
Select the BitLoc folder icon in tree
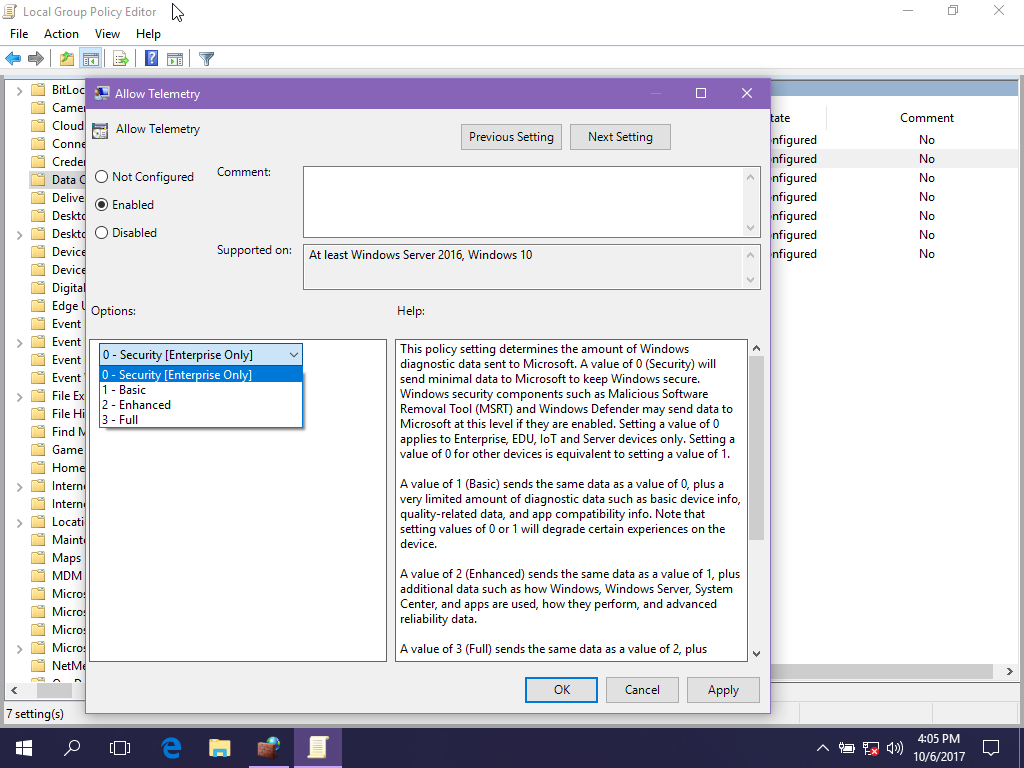coord(39,89)
